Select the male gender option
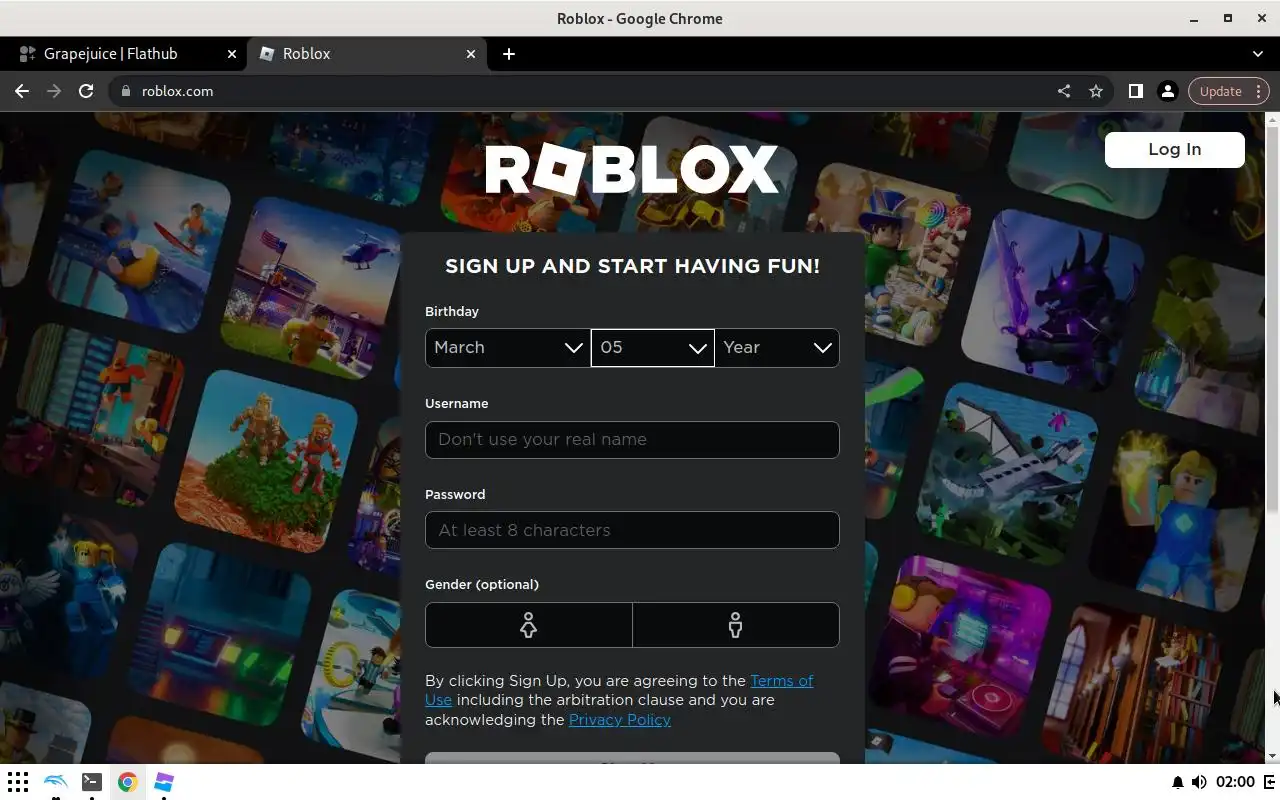This screenshot has width=1280, height=800. point(736,625)
